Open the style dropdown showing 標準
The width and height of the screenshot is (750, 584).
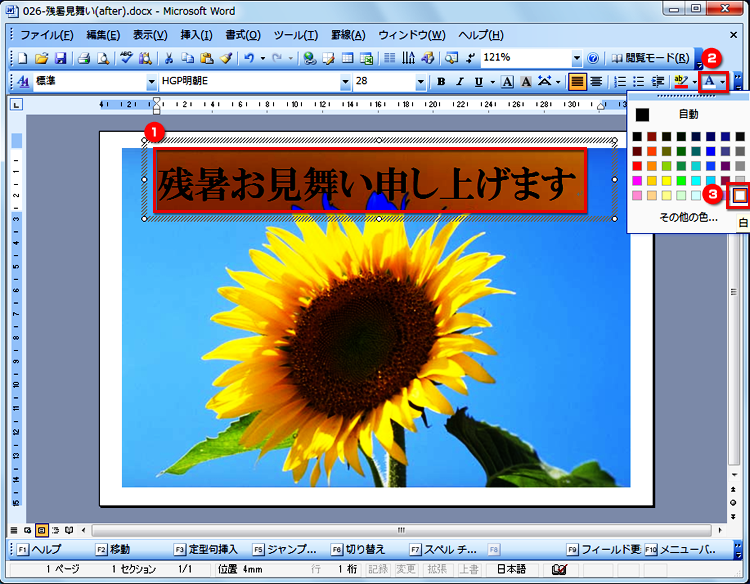(x=152, y=82)
